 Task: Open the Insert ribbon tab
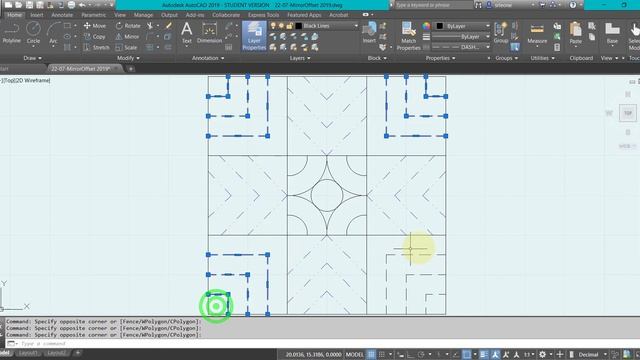(36, 15)
